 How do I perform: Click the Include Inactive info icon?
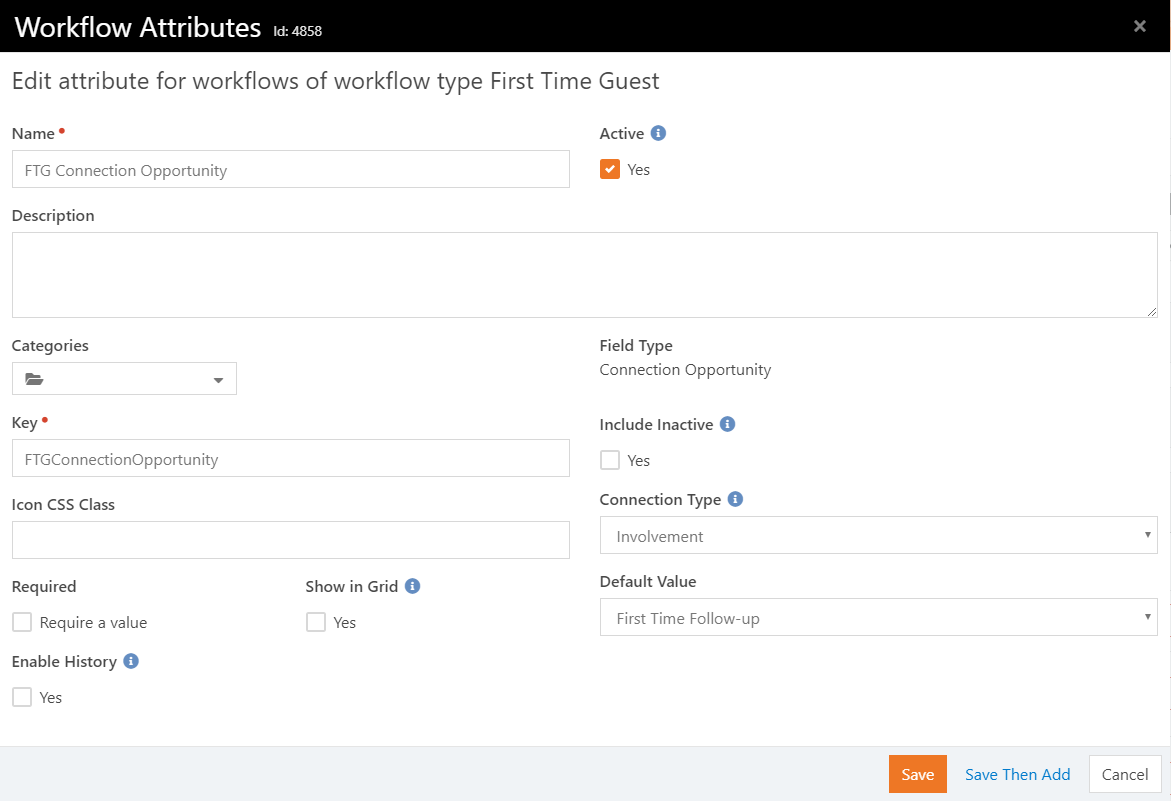[727, 424]
